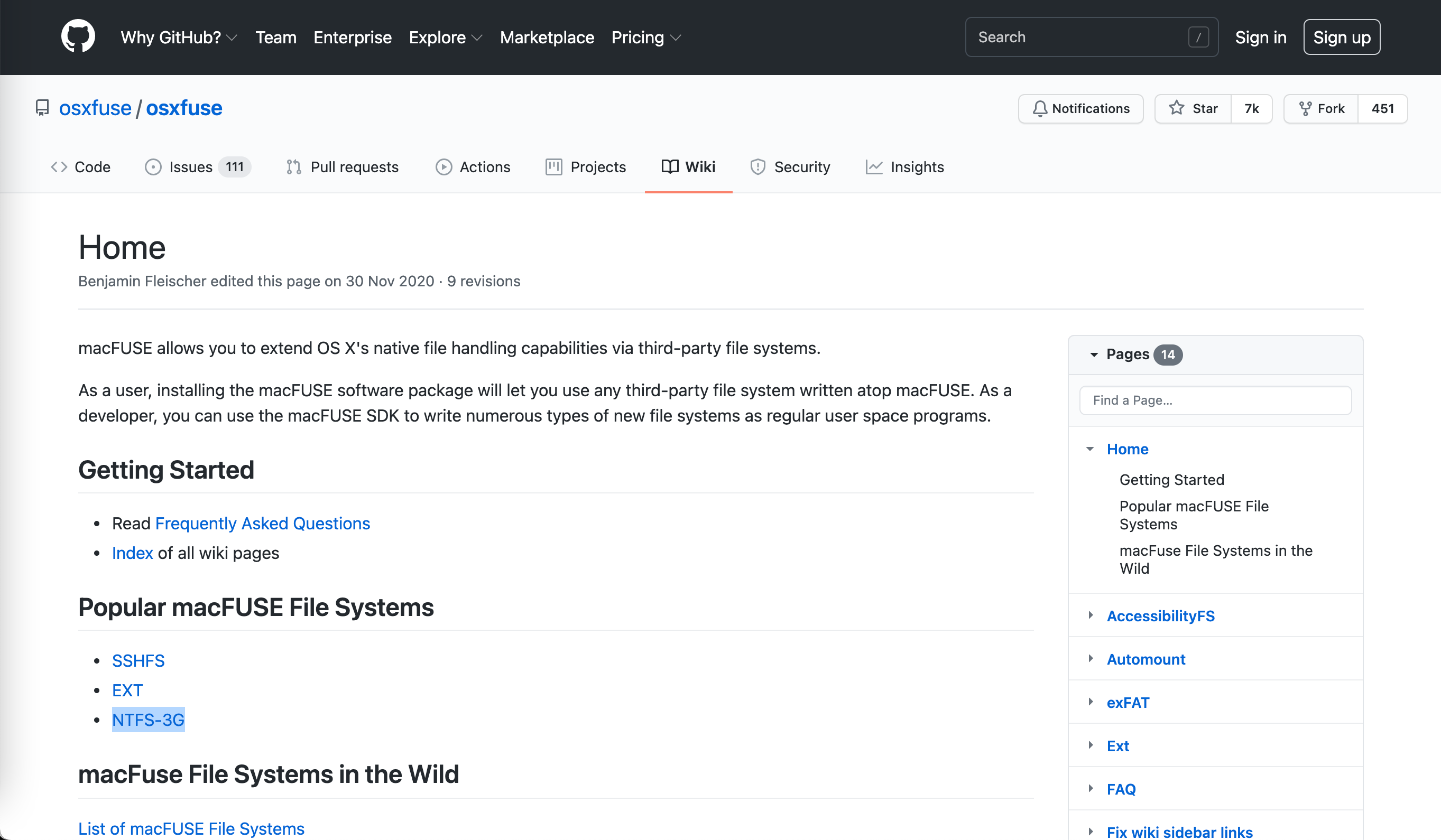The height and width of the screenshot is (840, 1441).
Task: Expand the FAQ page arrow
Action: click(1091, 789)
